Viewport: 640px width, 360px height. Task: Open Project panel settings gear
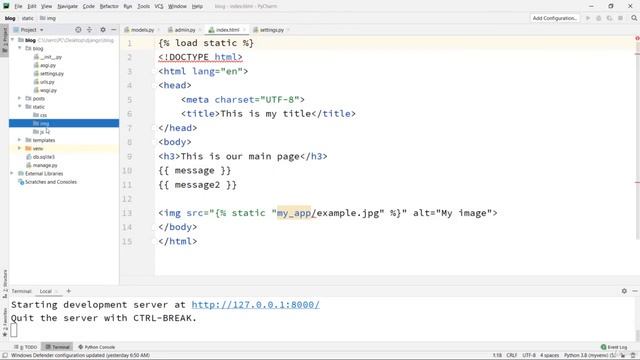pyautogui.click(x=103, y=30)
